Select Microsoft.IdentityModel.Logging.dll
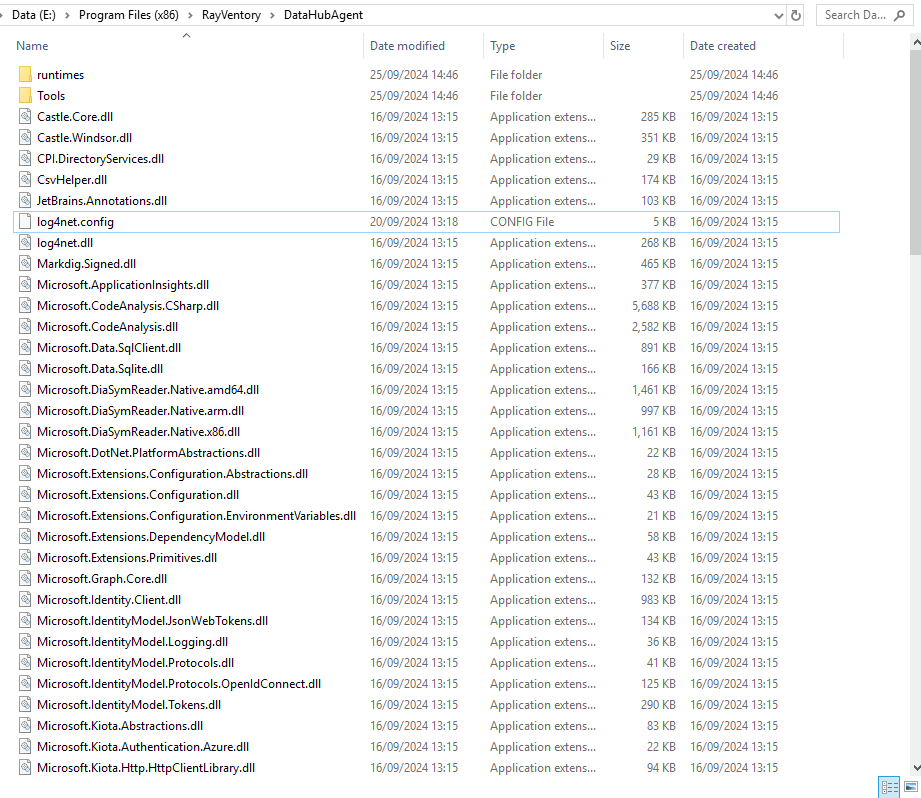This screenshot has width=921, height=798. coord(132,642)
